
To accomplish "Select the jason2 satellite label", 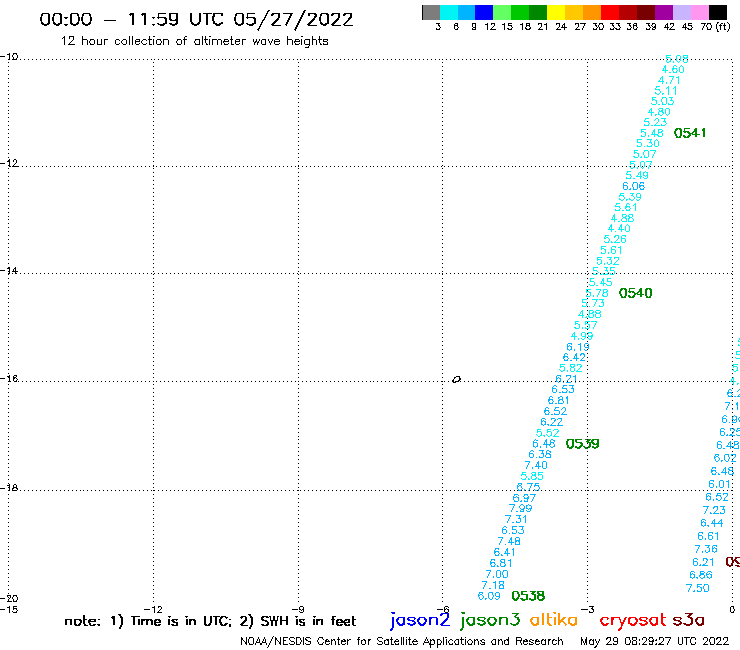I will [420, 620].
